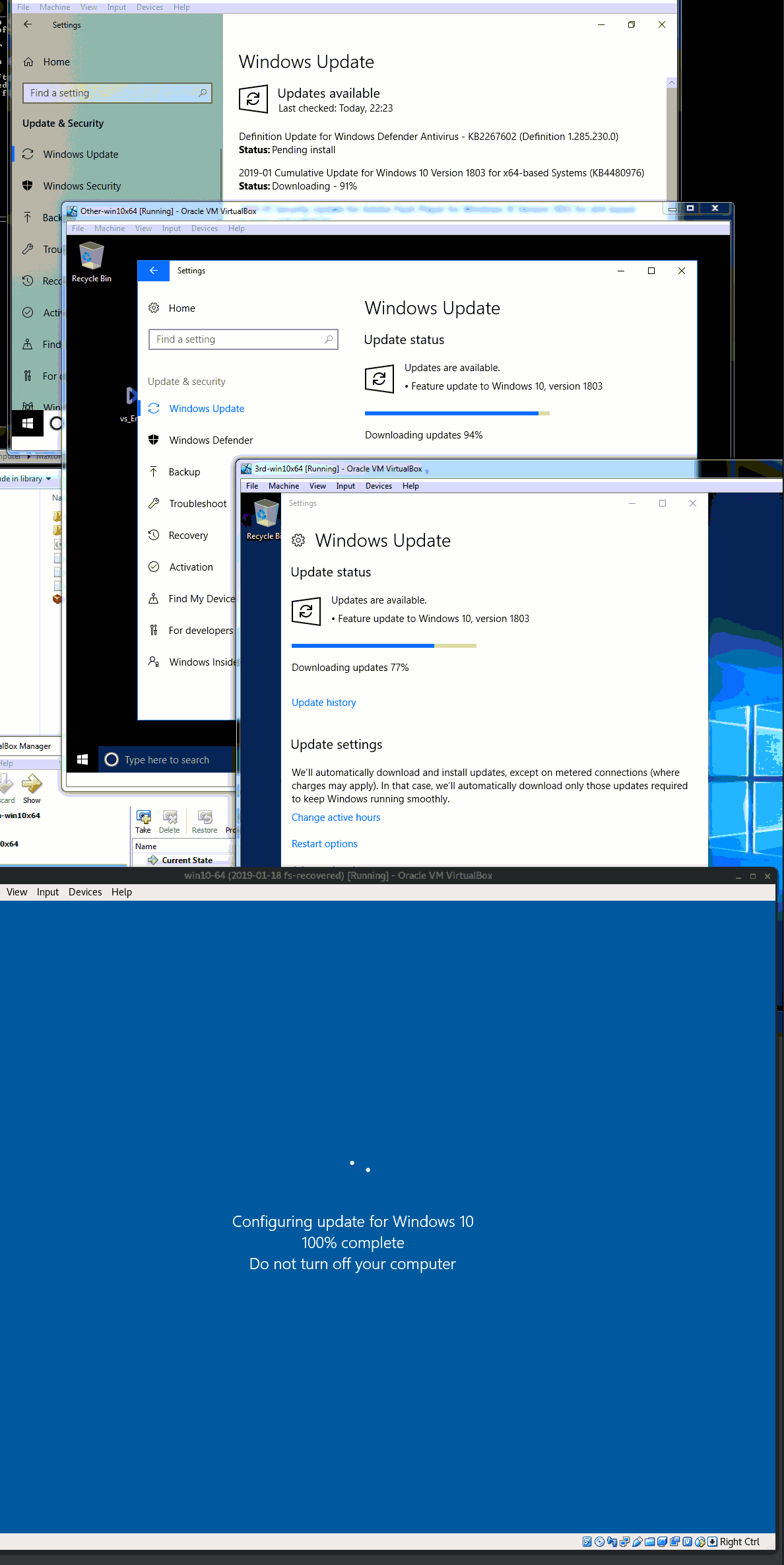The image size is (784, 1565).
Task: Click the optical drive status bar icon
Action: (599, 1542)
